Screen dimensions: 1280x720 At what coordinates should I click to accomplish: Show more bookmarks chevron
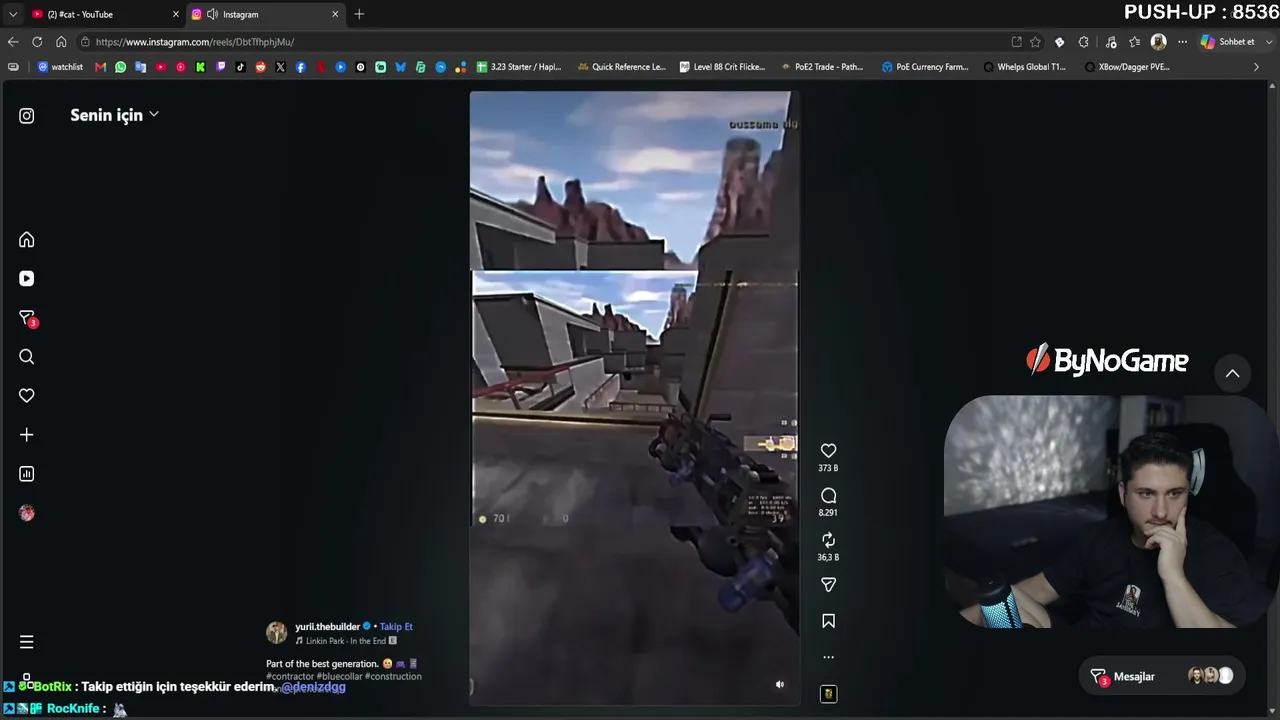[1257, 67]
